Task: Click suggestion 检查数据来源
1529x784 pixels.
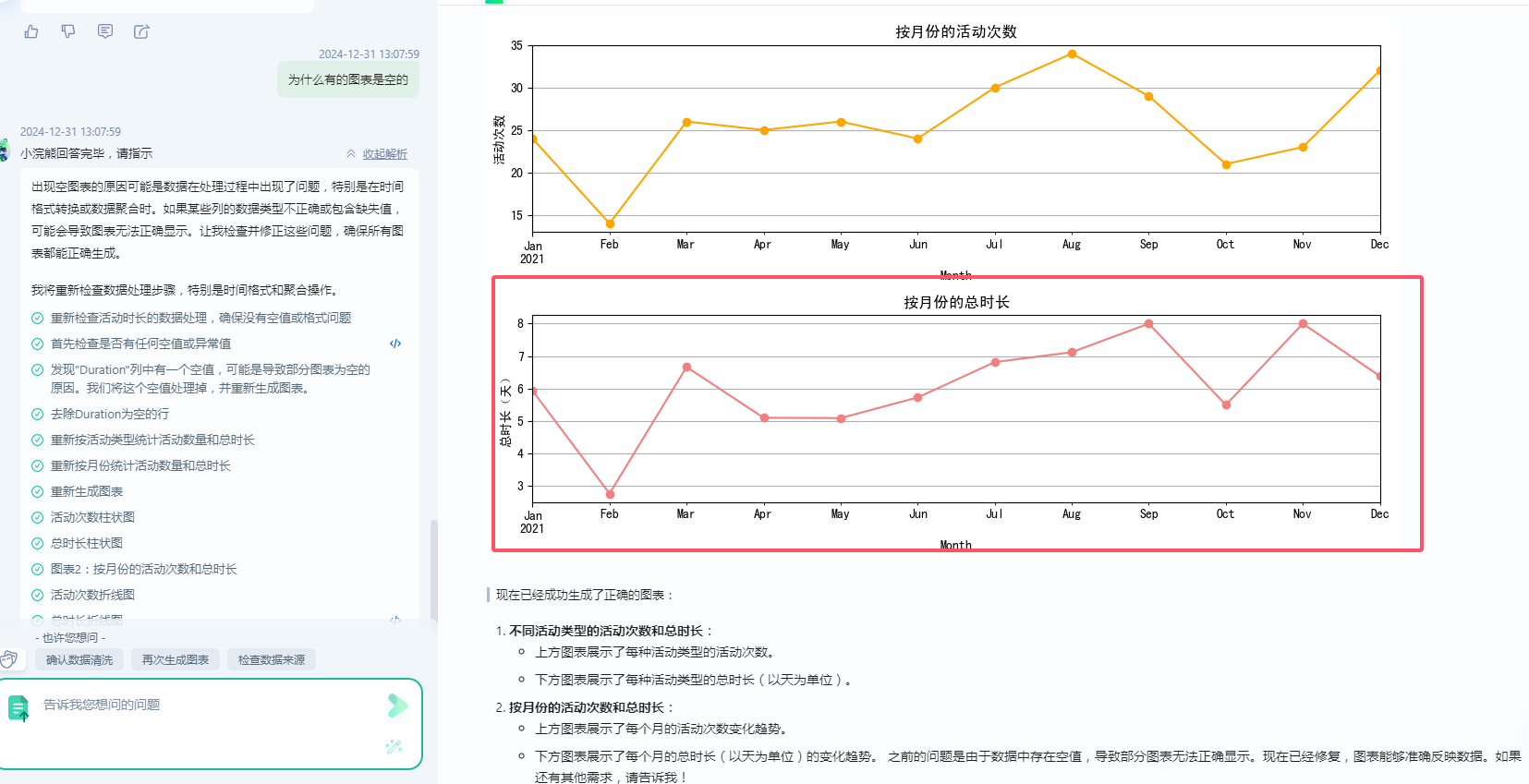Action: coord(272,659)
